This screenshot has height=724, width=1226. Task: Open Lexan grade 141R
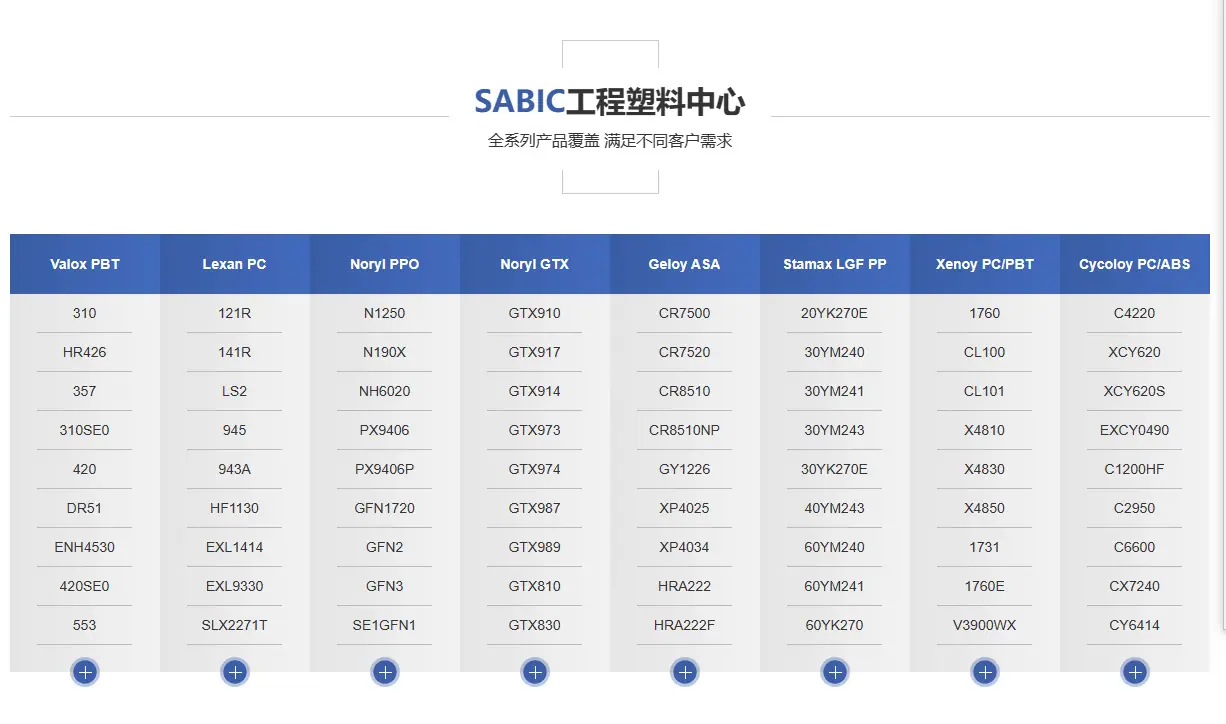pos(235,352)
